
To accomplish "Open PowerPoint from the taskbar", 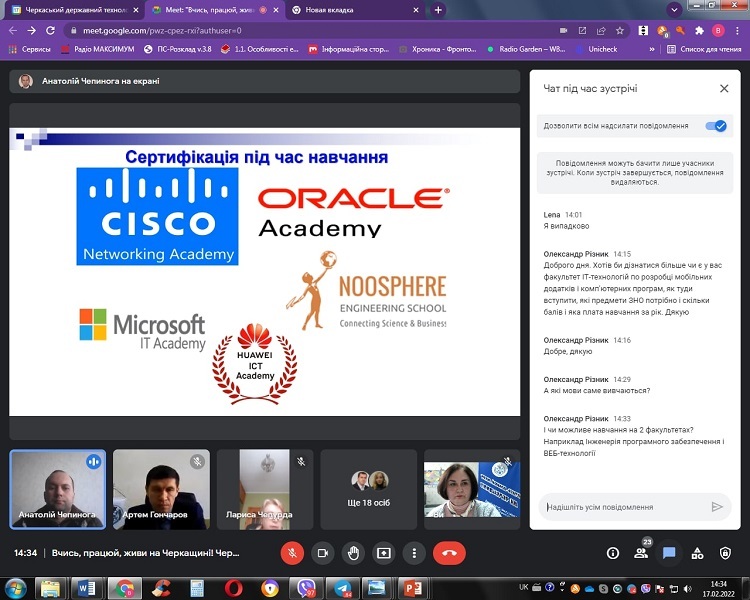I will (414, 588).
